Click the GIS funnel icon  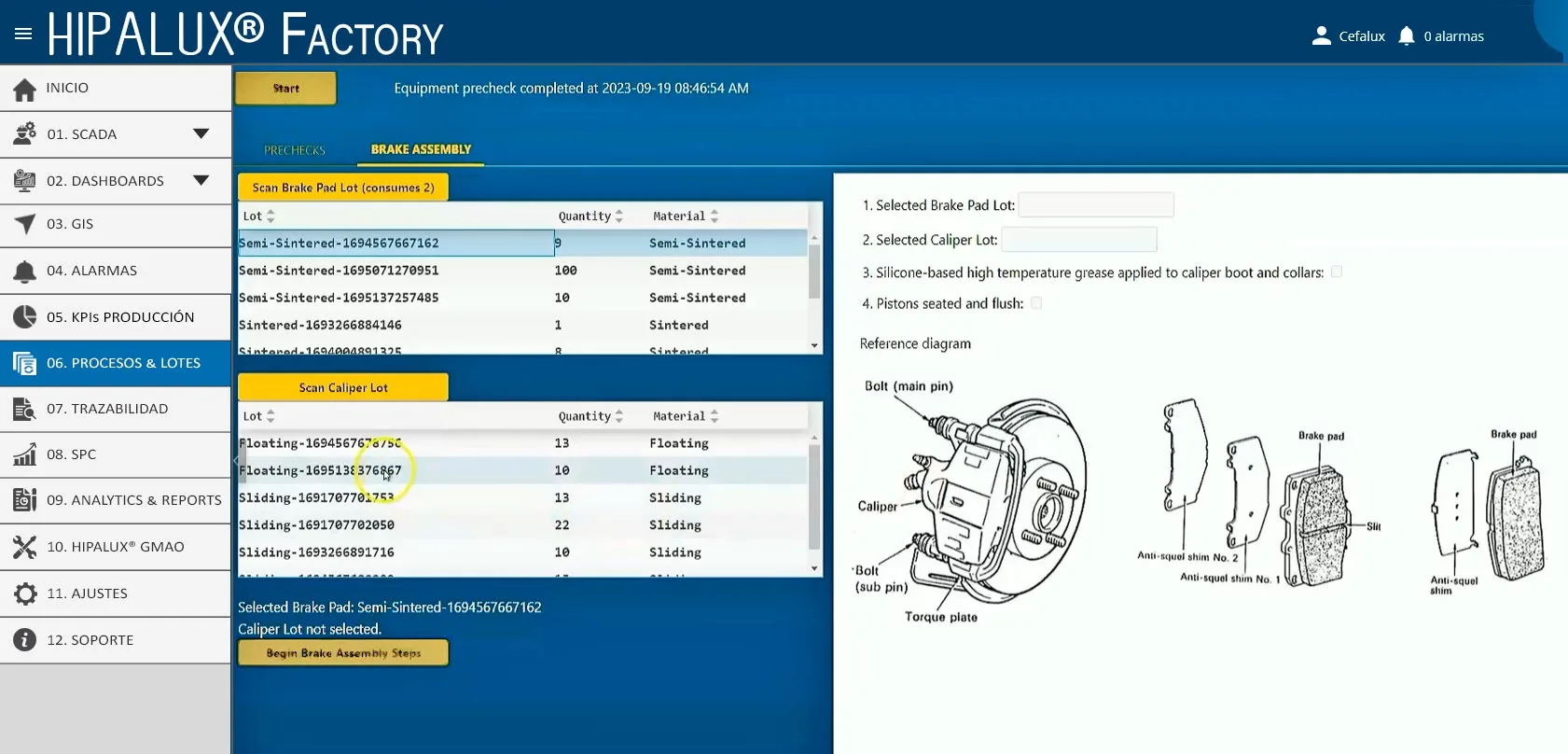(25, 224)
